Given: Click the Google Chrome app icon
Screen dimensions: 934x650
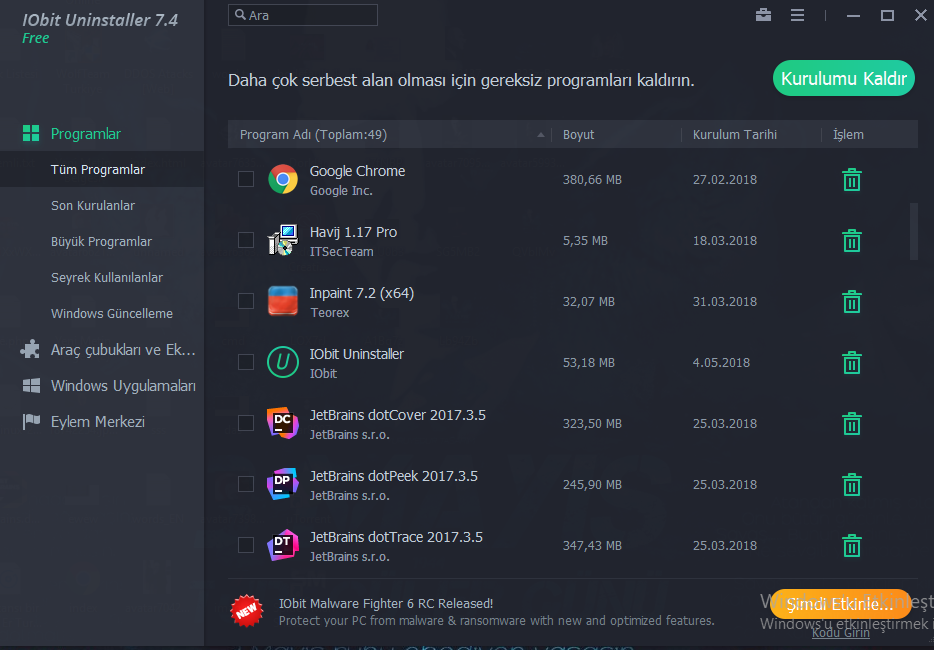Looking at the screenshot, I should (283, 179).
